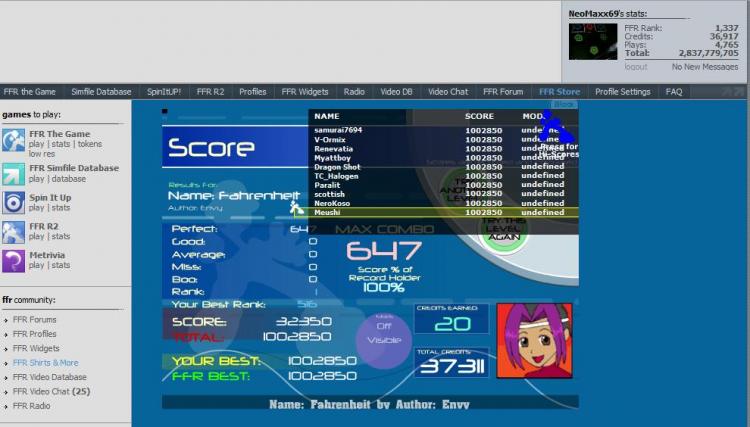This screenshot has width=750, height=427.
Task: Click the purple-haired anime character picture
Action: 534,340
